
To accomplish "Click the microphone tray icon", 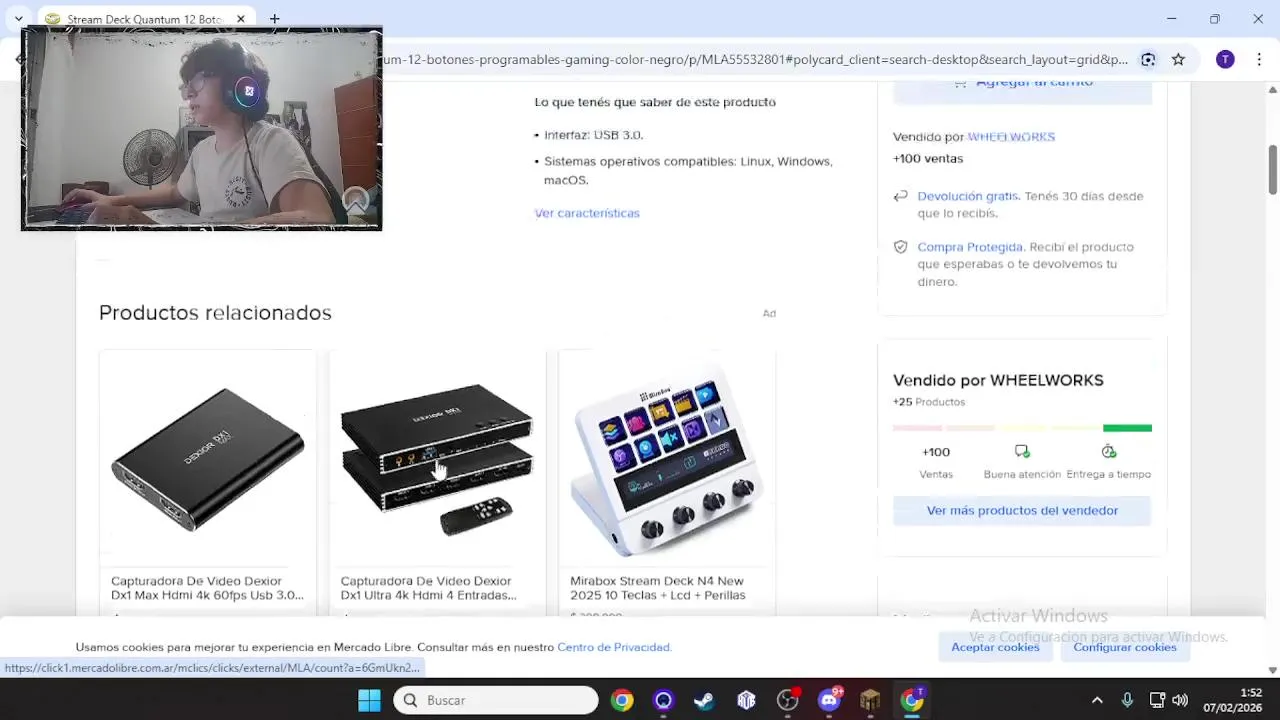I will click(1127, 700).
